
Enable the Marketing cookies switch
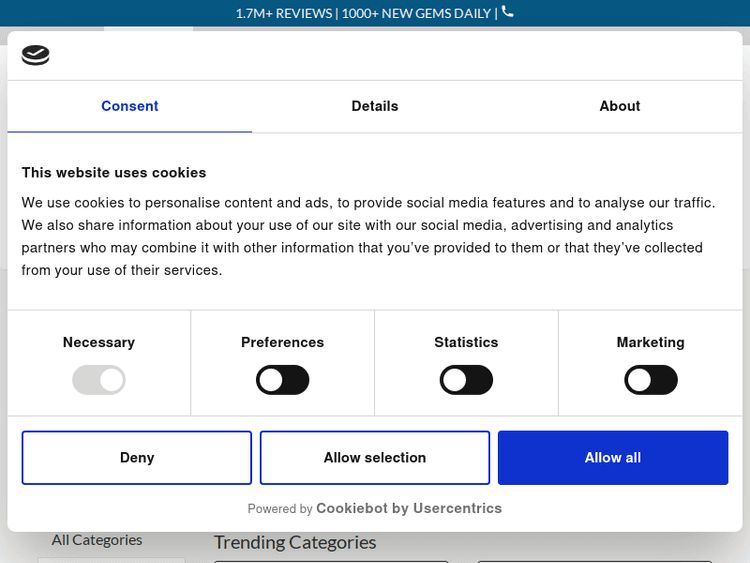click(651, 380)
